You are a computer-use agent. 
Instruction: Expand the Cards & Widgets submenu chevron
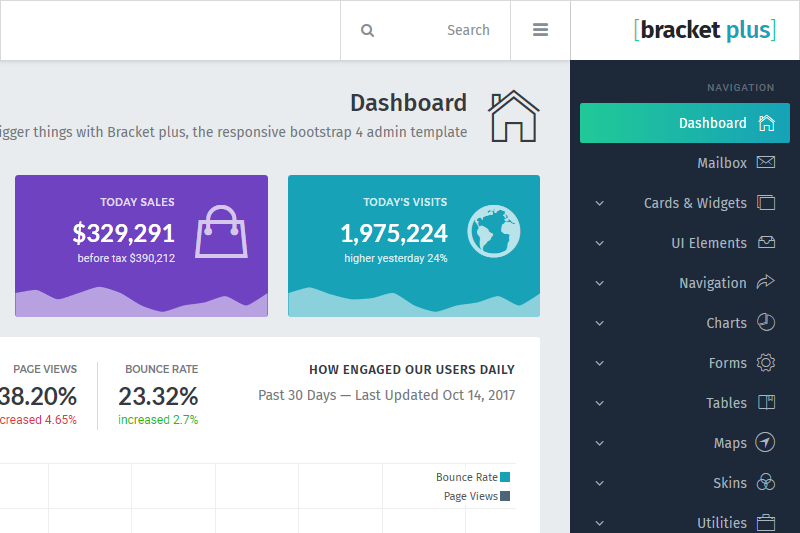click(x=600, y=203)
